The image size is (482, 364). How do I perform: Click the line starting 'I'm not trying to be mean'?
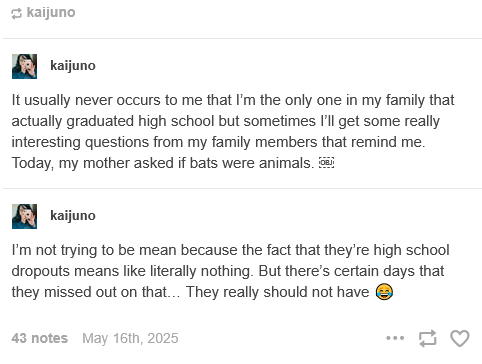pos(231,250)
